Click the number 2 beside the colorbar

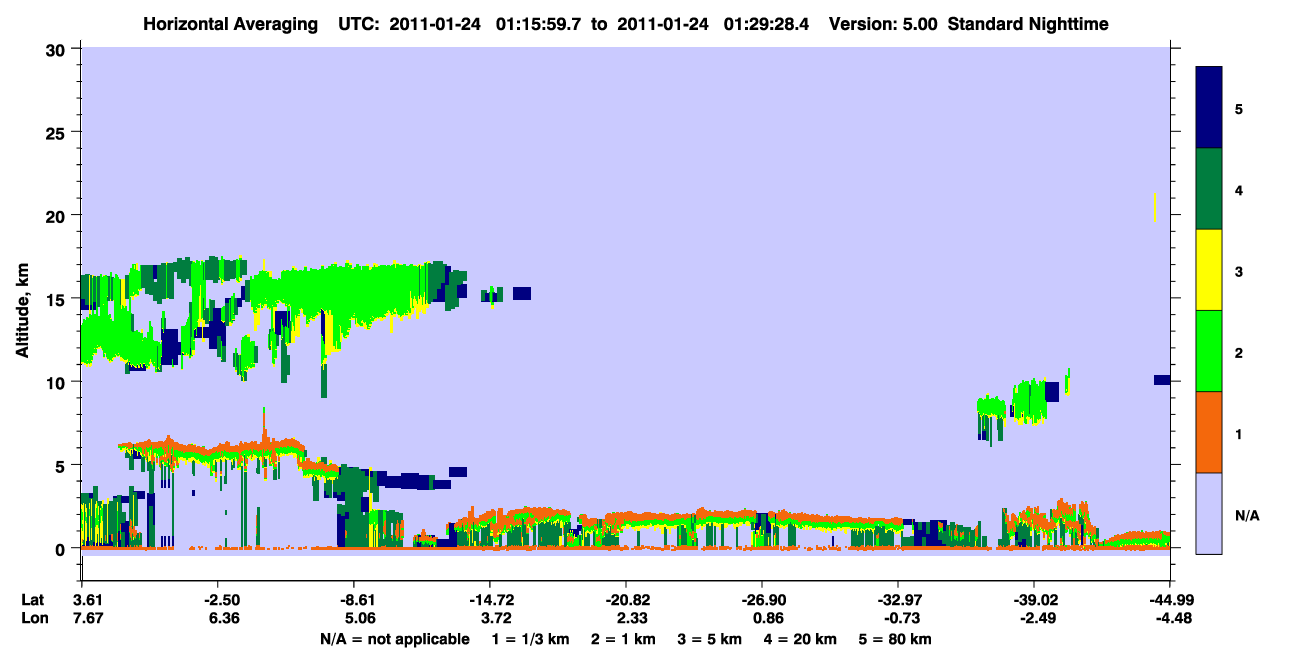pos(1239,353)
